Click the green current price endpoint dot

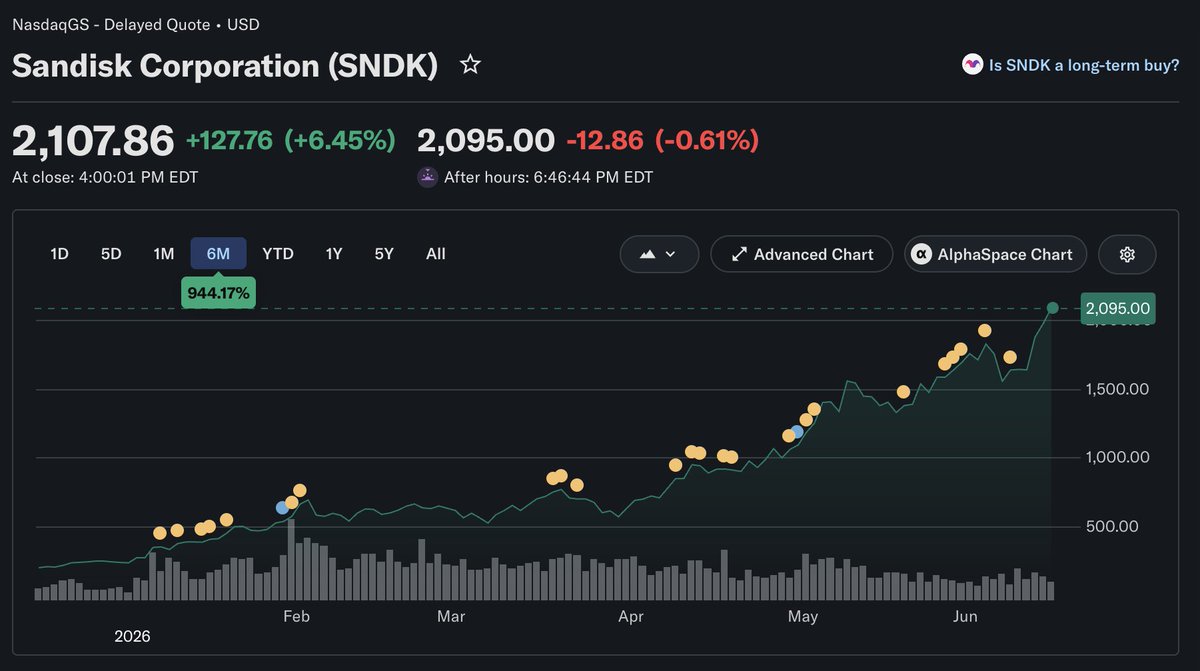[1052, 308]
